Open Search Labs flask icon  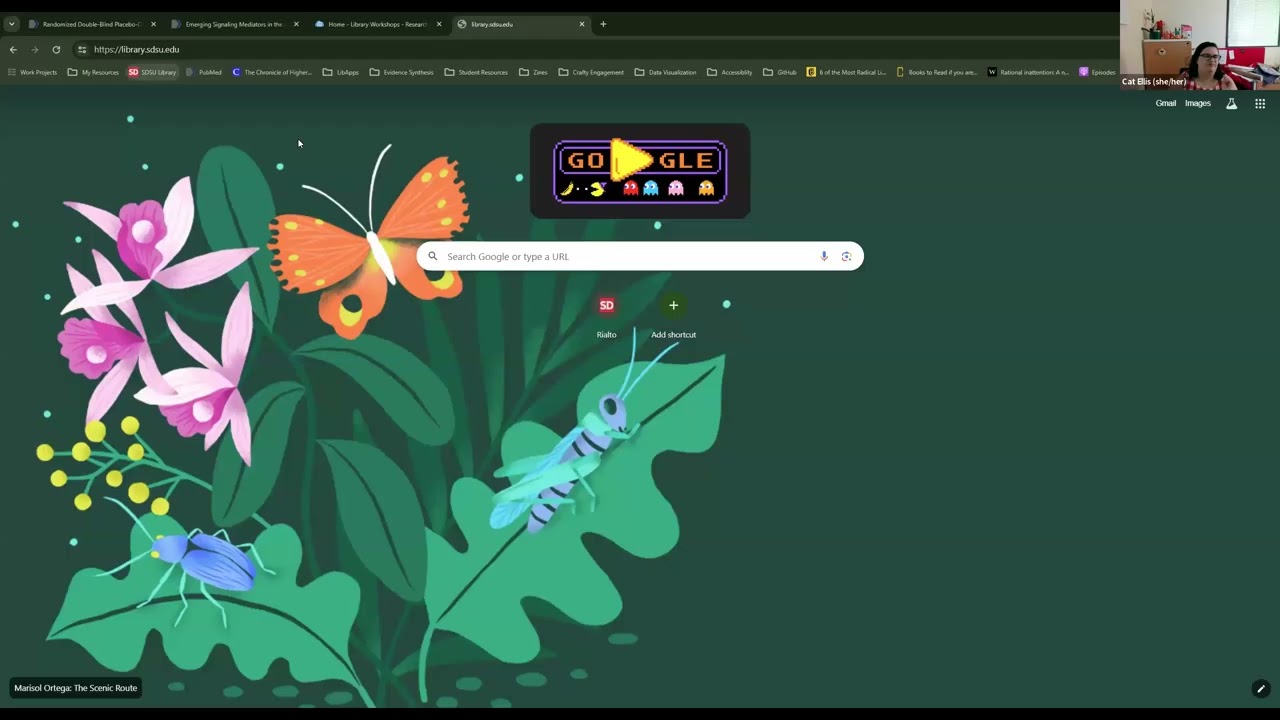(1231, 103)
